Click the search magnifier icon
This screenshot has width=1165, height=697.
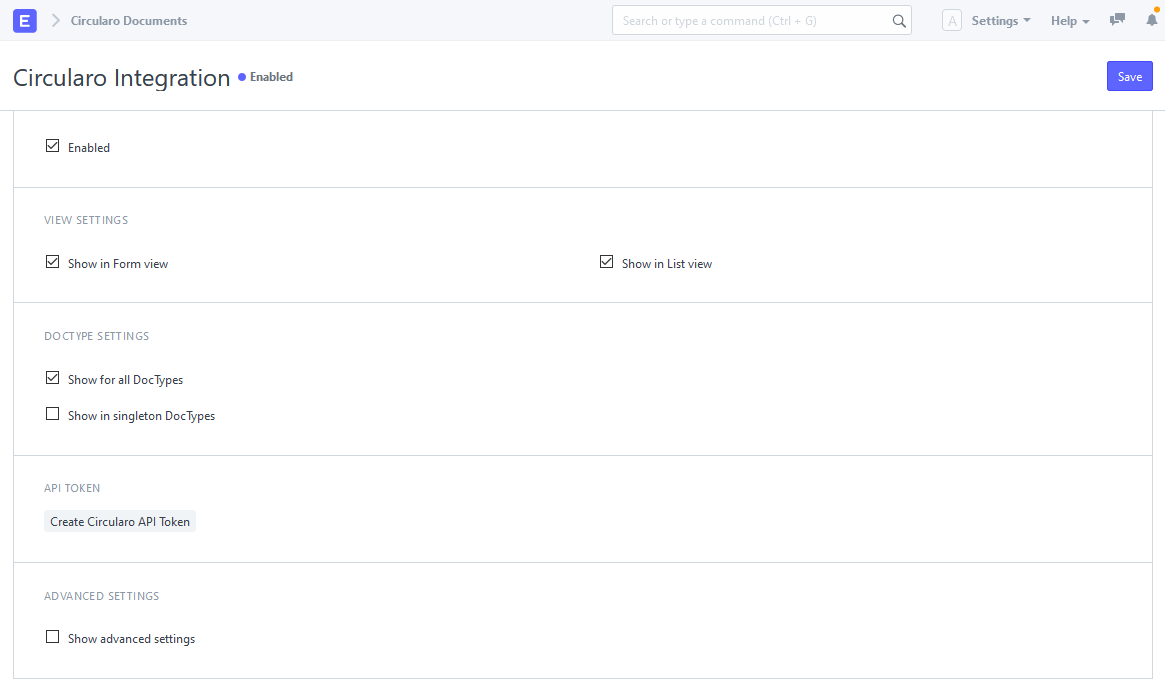pos(898,21)
